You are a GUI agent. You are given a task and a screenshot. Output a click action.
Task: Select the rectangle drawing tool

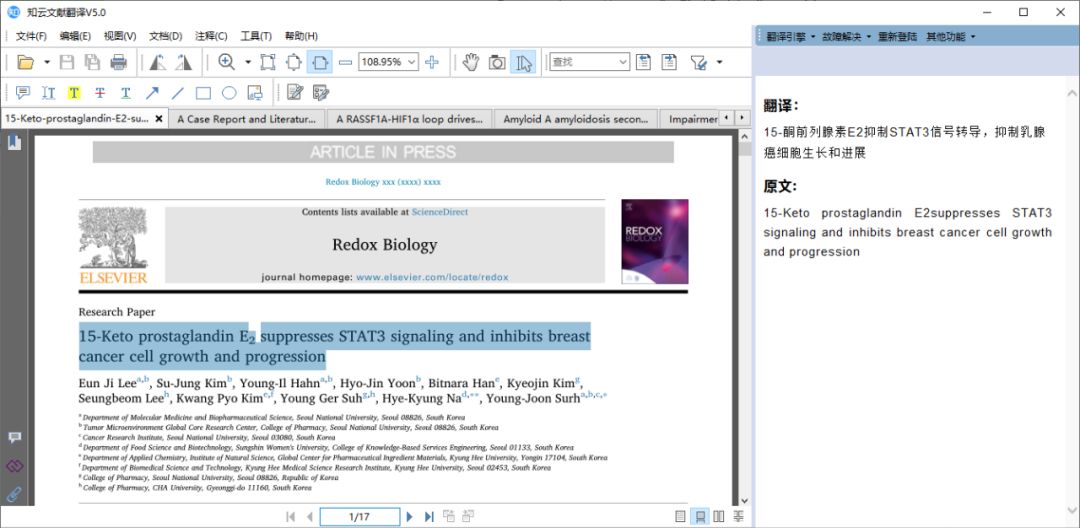point(203,93)
